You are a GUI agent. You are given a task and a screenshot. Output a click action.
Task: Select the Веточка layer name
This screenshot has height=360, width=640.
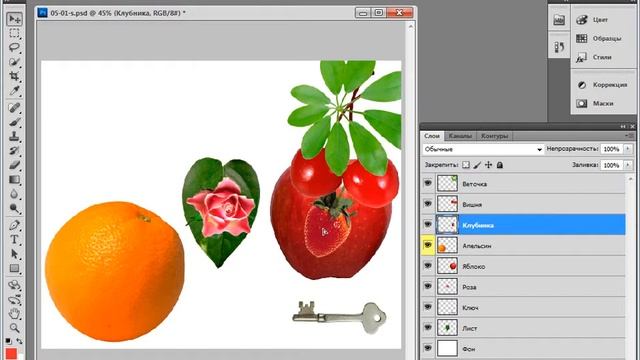pyautogui.click(x=474, y=184)
